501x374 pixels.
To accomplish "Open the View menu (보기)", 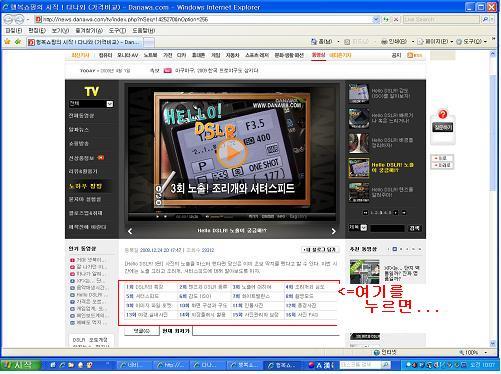I will pyautogui.click(x=60, y=31).
